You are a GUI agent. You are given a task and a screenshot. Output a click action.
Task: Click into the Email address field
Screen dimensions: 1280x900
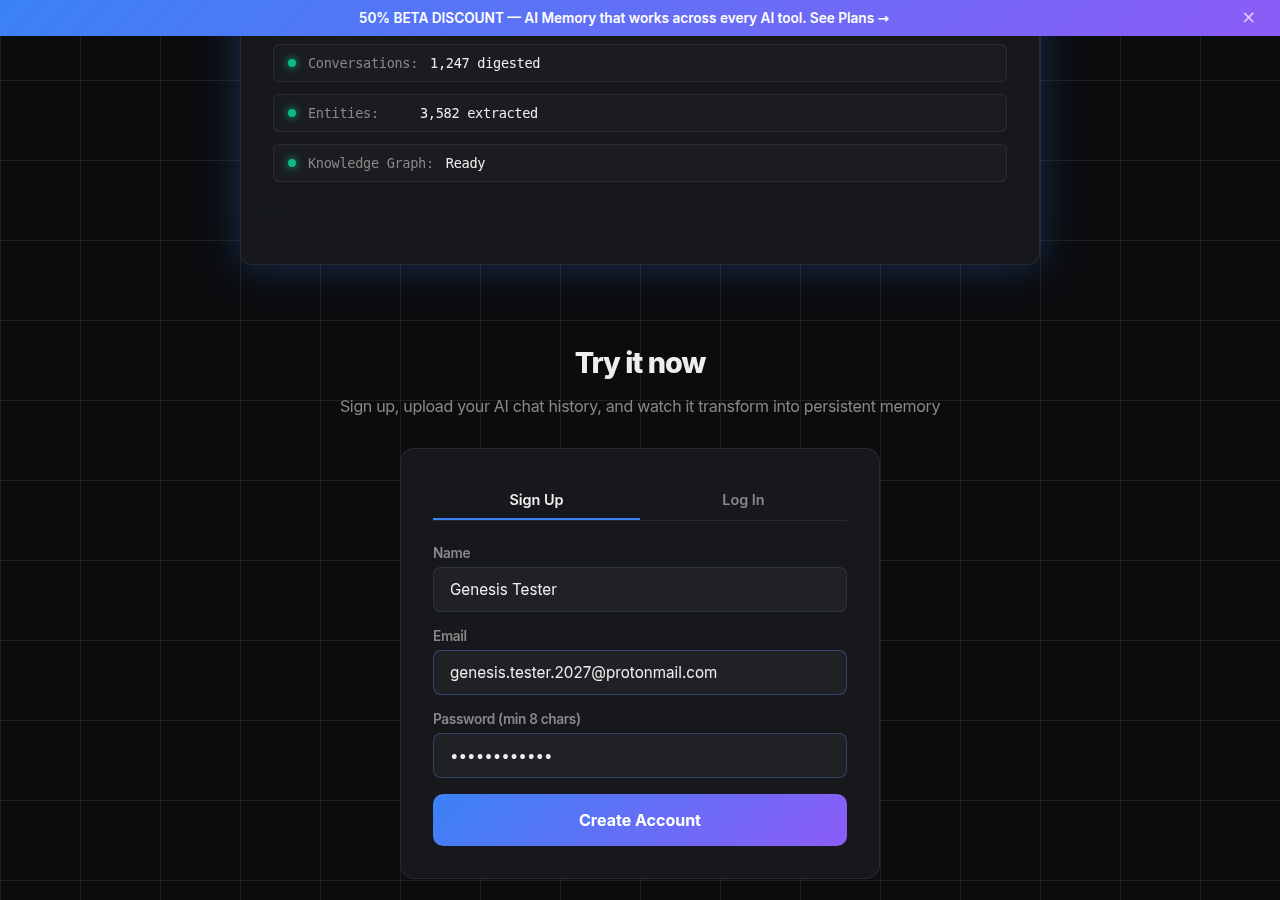[x=640, y=672]
